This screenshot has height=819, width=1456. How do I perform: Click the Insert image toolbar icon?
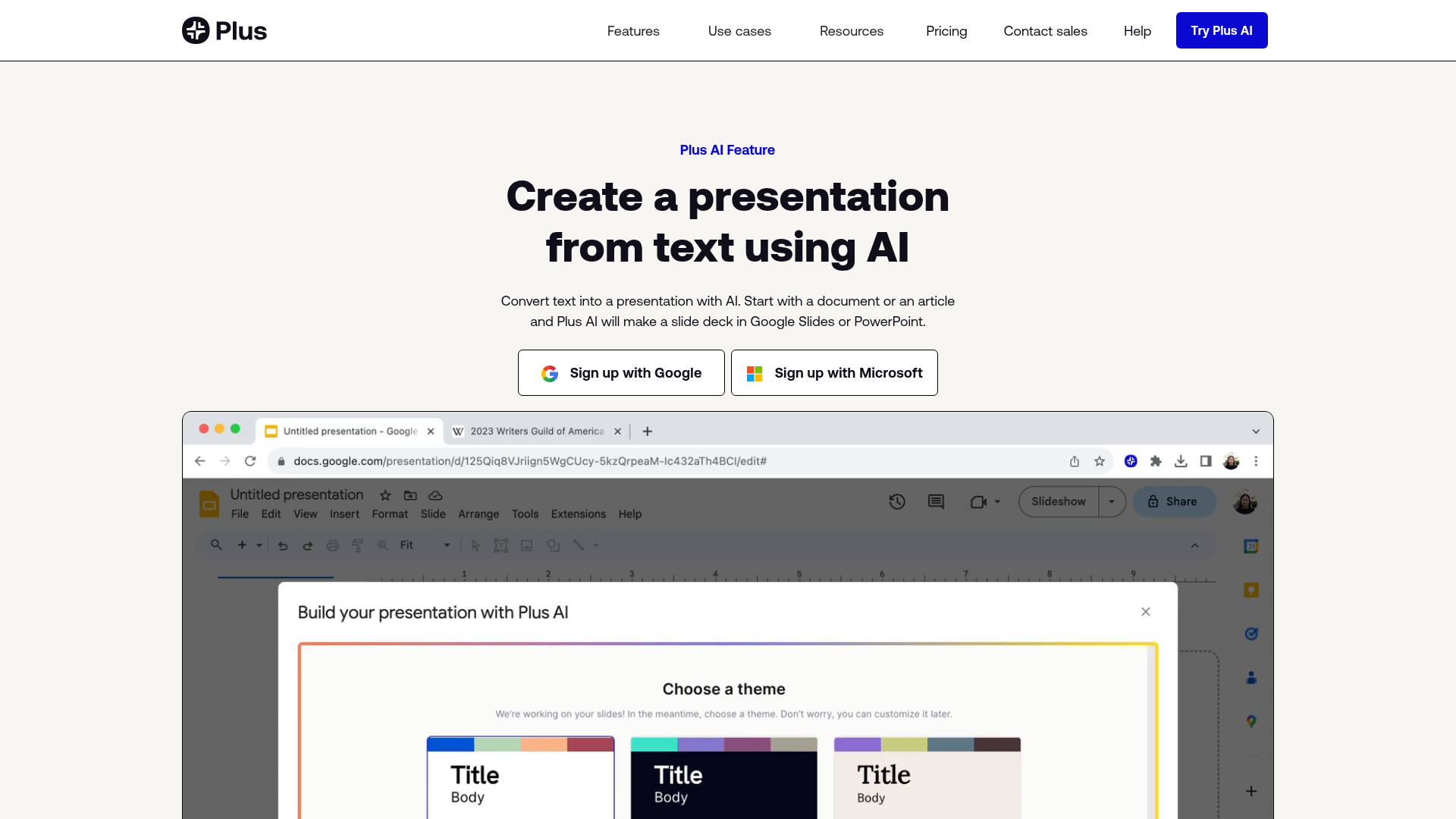pyautogui.click(x=527, y=545)
